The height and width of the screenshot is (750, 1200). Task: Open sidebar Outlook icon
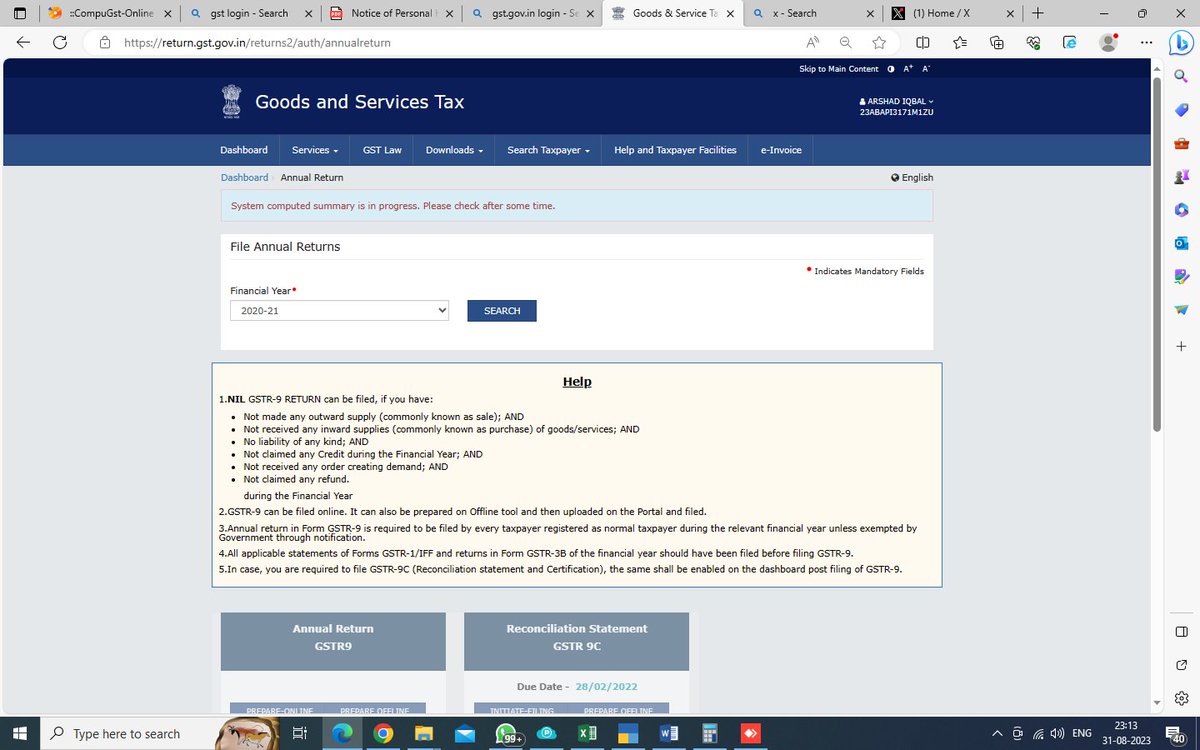point(1181,243)
